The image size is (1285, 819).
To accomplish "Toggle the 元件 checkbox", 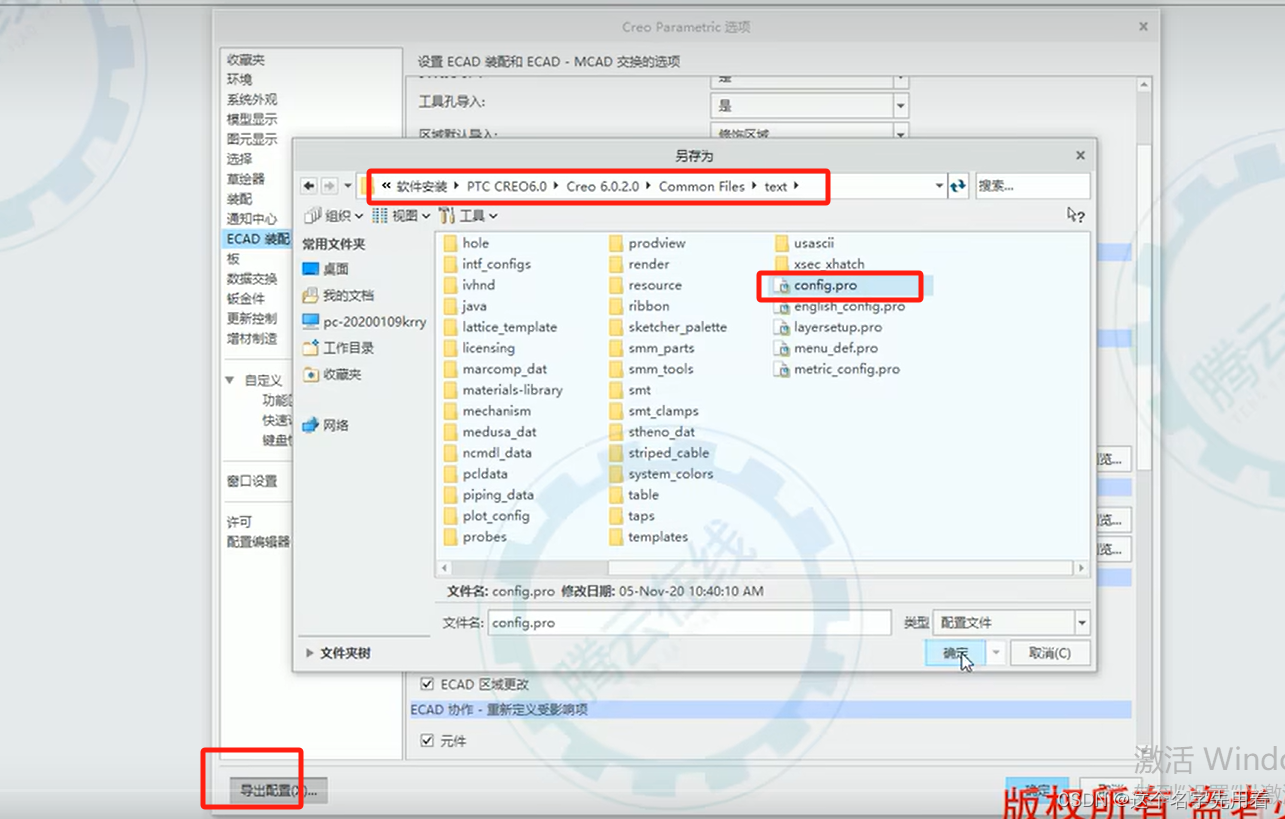I will click(427, 741).
